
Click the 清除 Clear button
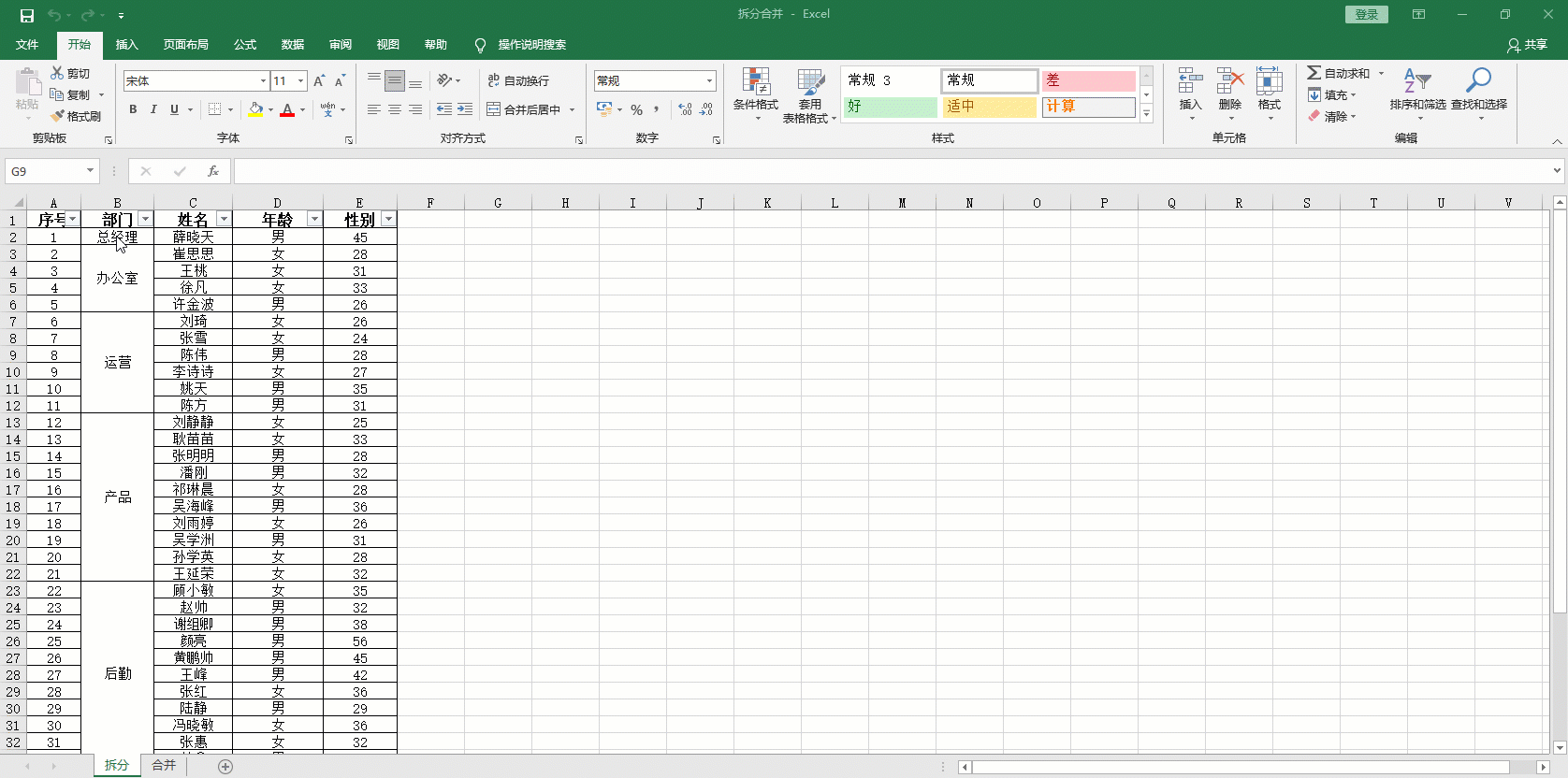(1332, 116)
